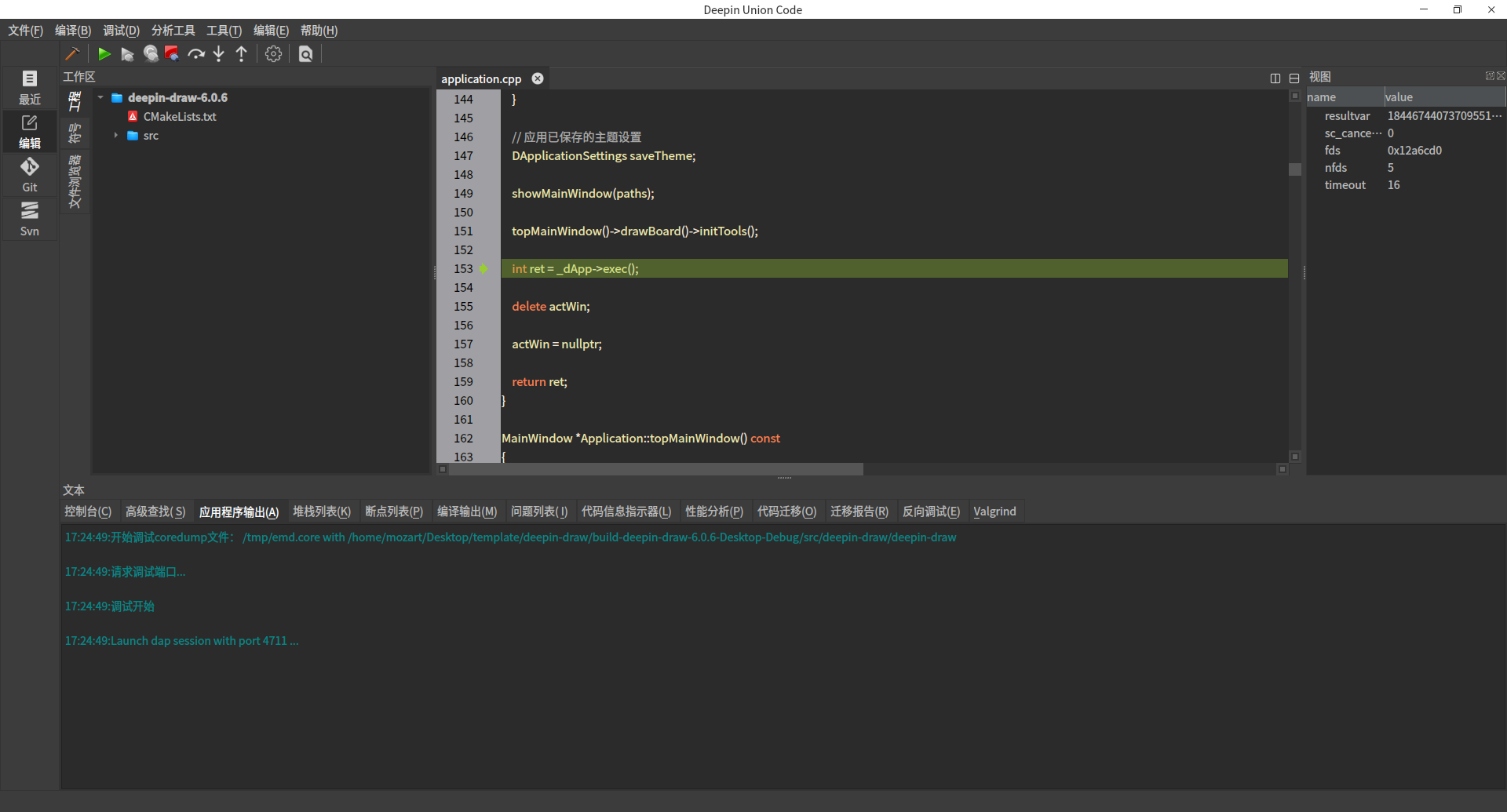Switch to 编译输出(M) tab
The image size is (1507, 812).
(467, 512)
